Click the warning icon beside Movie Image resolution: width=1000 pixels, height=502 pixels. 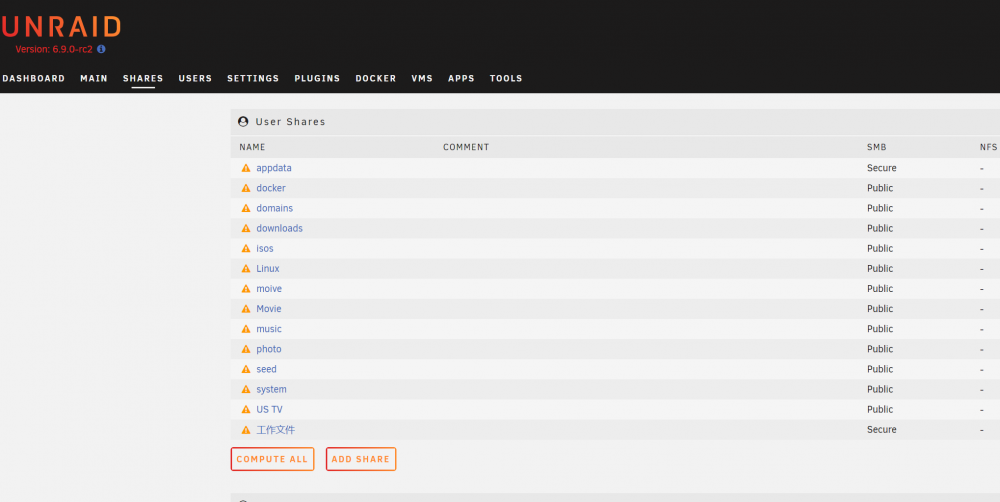click(x=246, y=309)
